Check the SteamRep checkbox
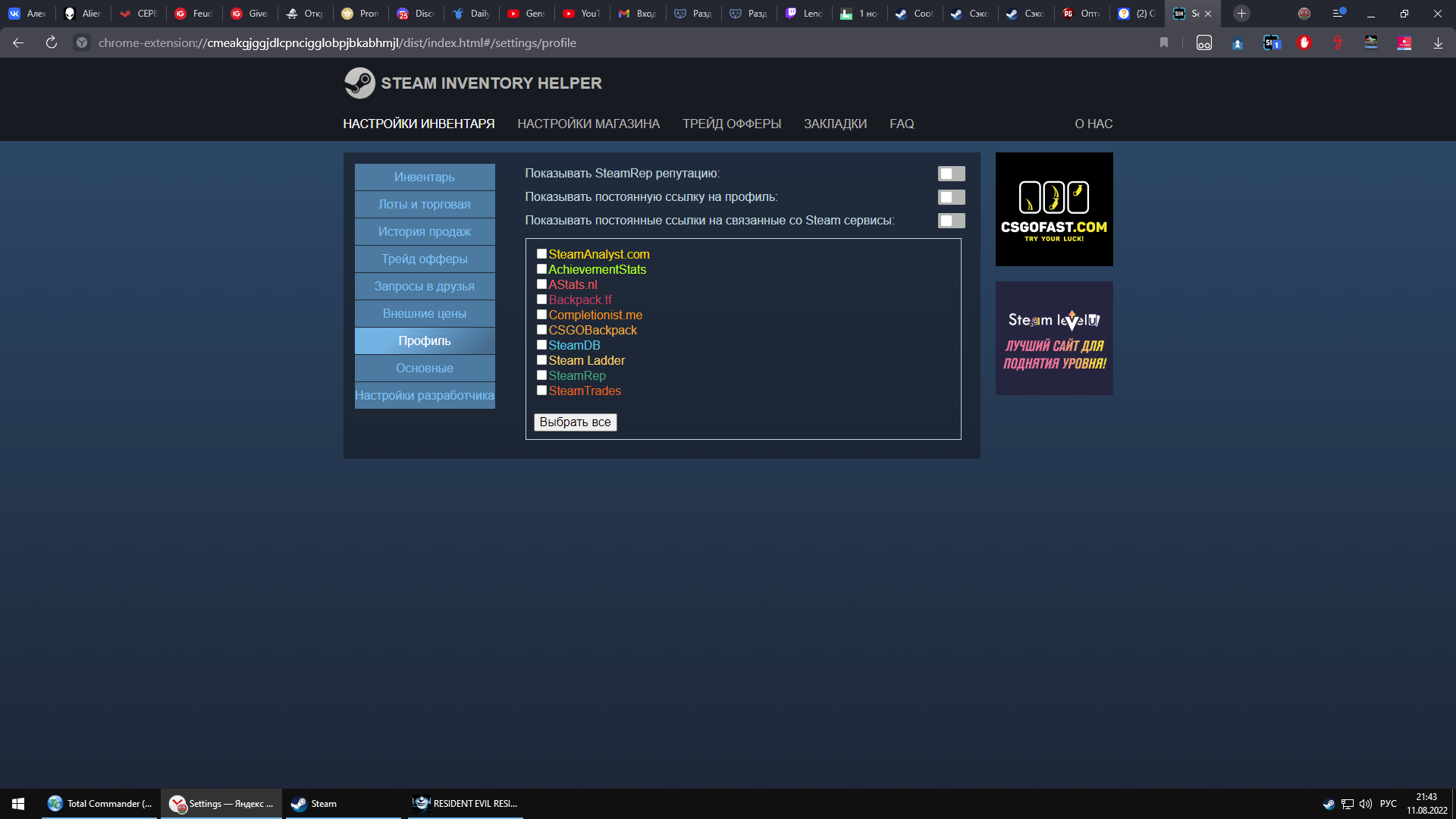This screenshot has width=1456, height=819. pyautogui.click(x=541, y=375)
